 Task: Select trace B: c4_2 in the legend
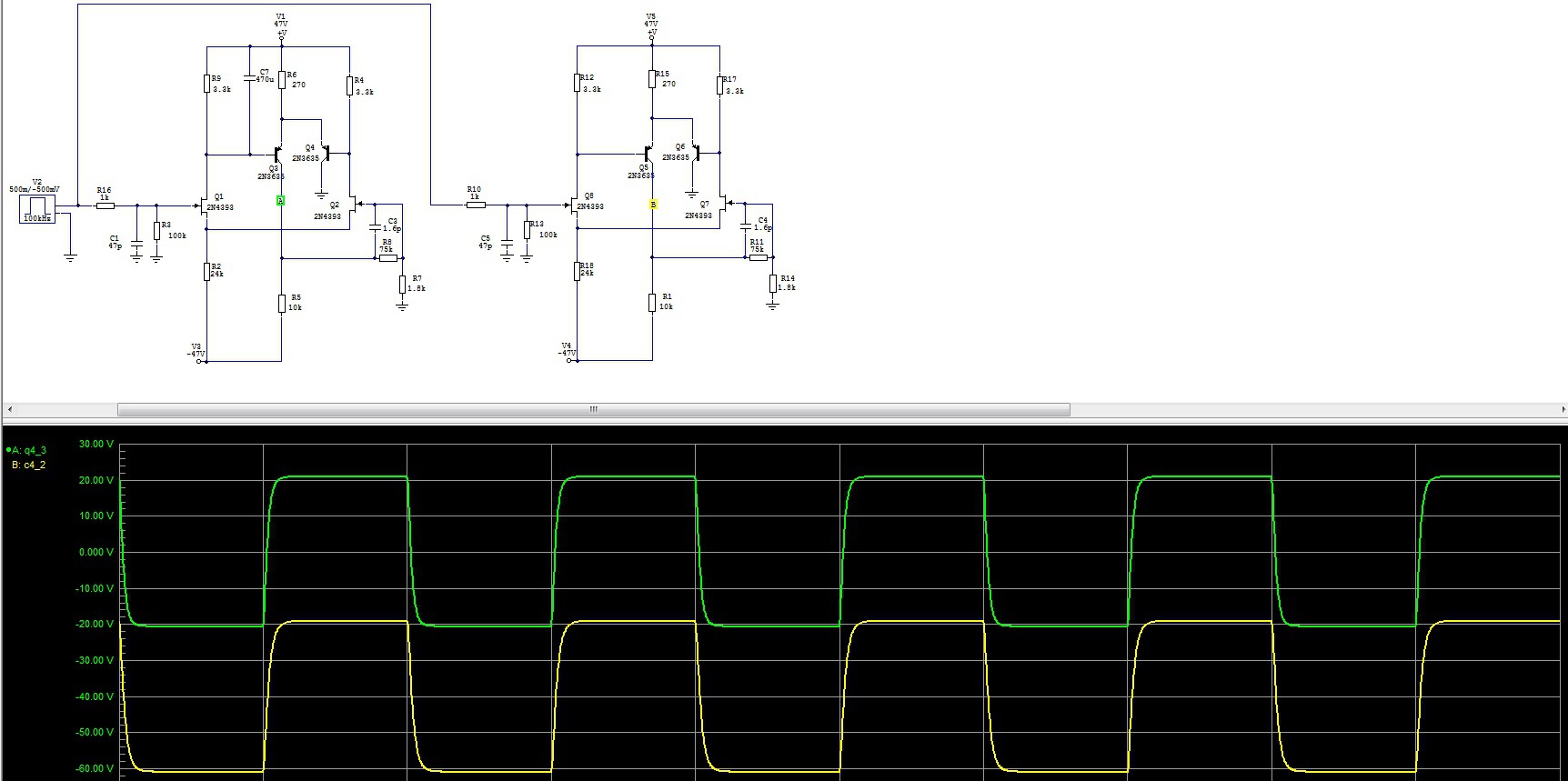coord(28,465)
